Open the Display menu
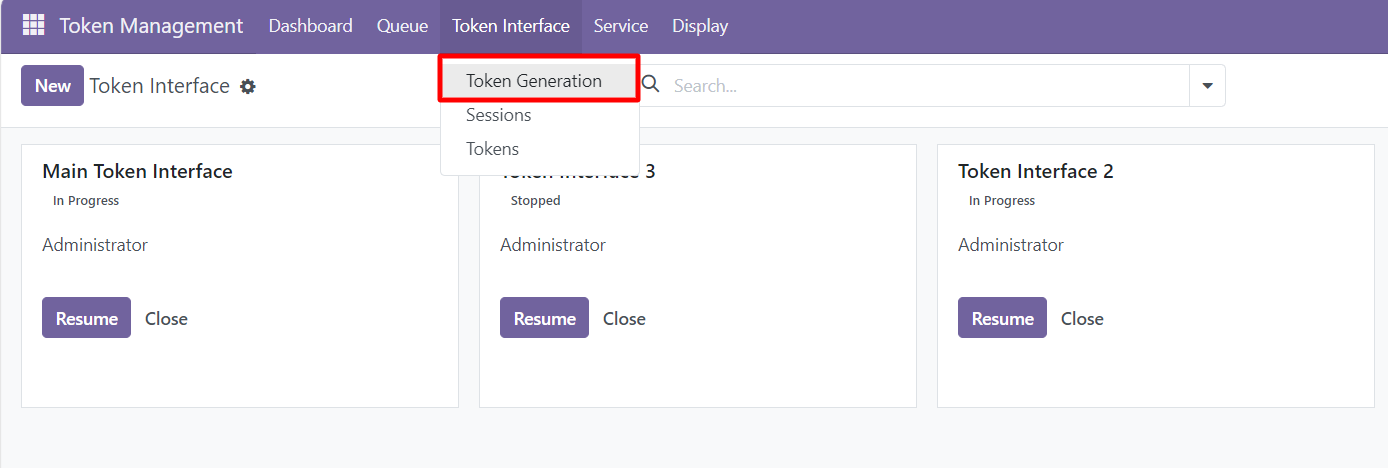Image resolution: width=1388 pixels, height=468 pixels. click(700, 26)
